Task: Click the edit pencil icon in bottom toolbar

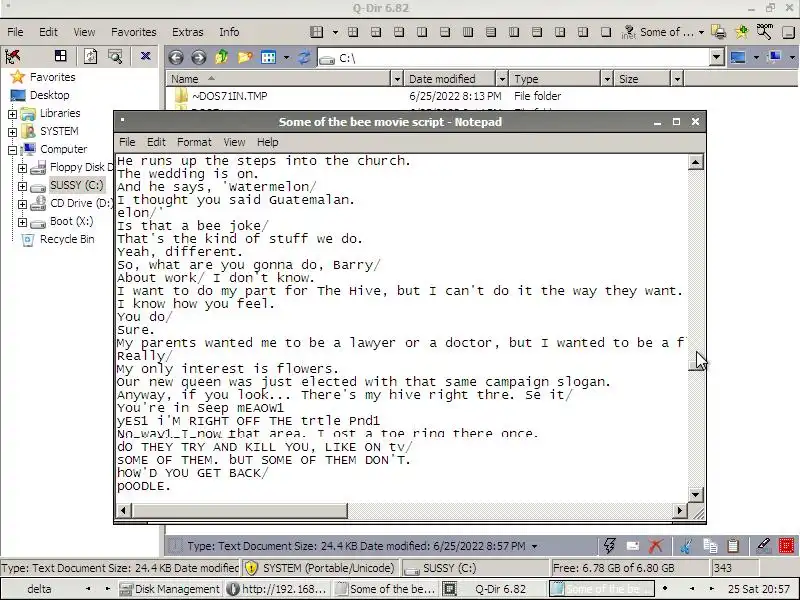Action: click(x=763, y=545)
